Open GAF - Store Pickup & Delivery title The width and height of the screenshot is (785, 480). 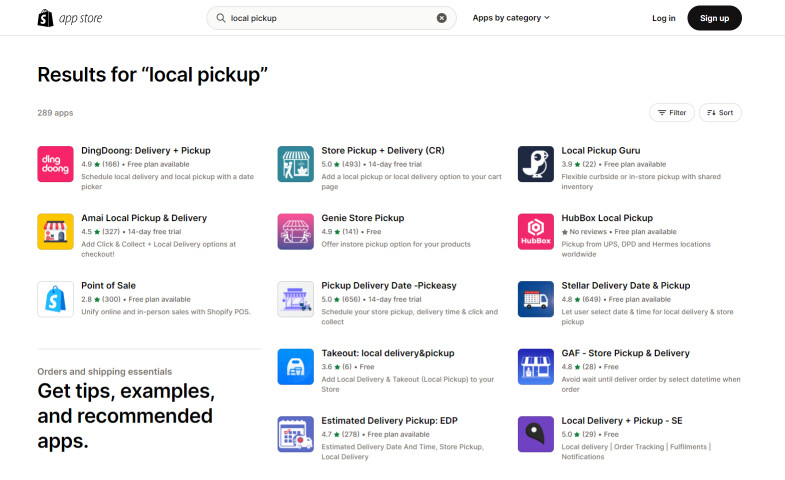pos(625,353)
